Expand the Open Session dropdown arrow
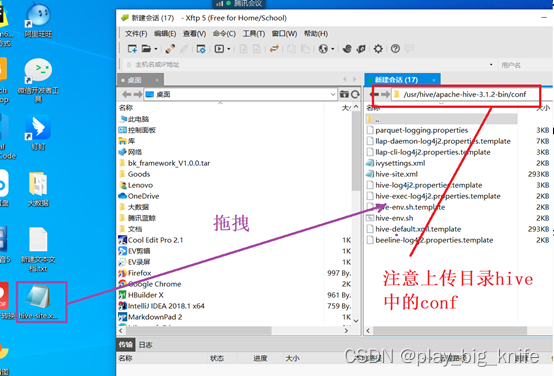 tap(156, 49)
